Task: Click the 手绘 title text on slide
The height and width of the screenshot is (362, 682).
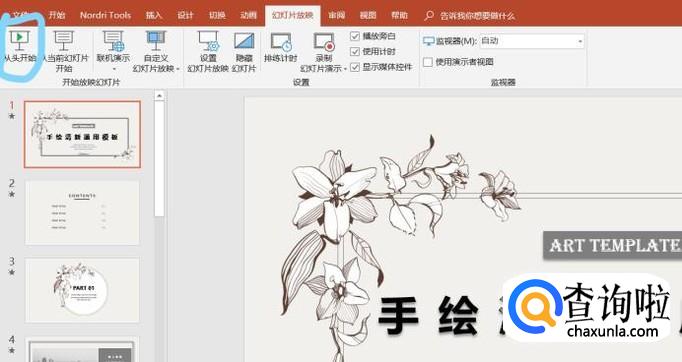Action: pyautogui.click(x=428, y=316)
